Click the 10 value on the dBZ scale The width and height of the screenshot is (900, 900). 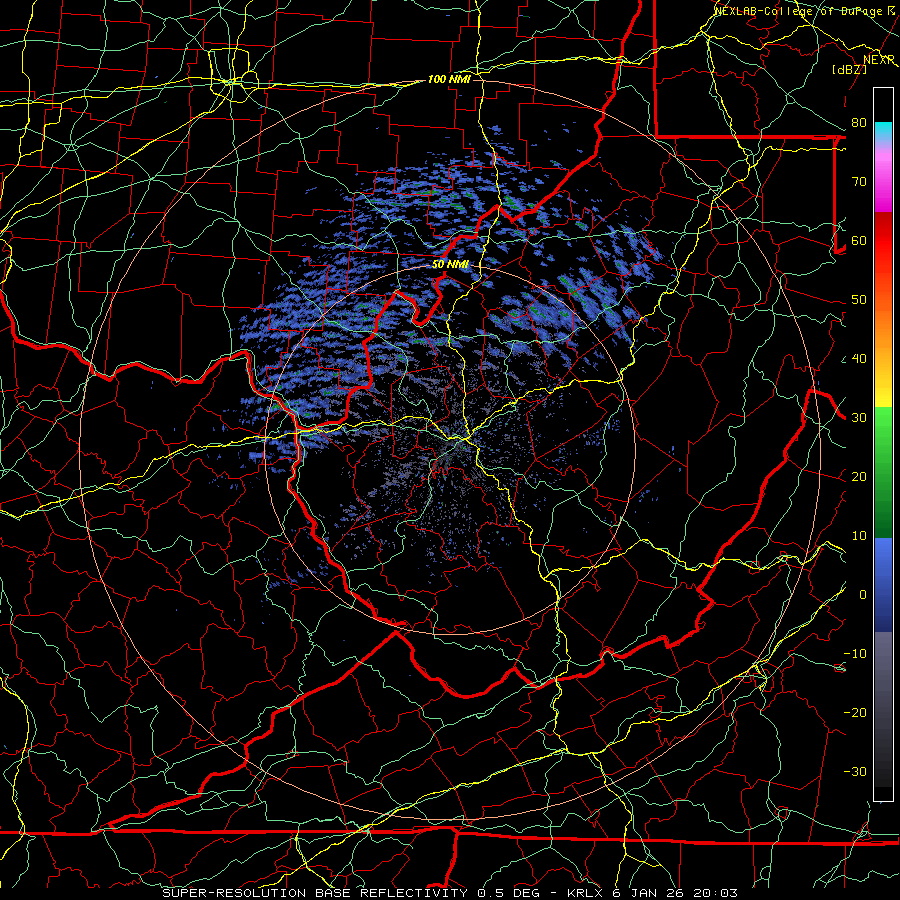pyautogui.click(x=859, y=536)
